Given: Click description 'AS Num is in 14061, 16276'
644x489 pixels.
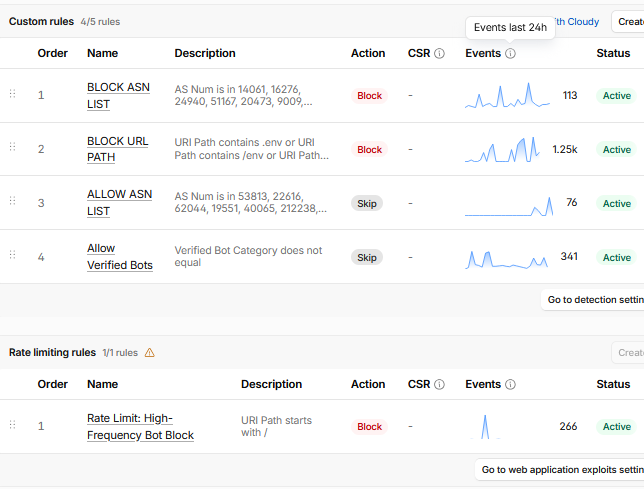Looking at the screenshot, I should [x=244, y=95].
